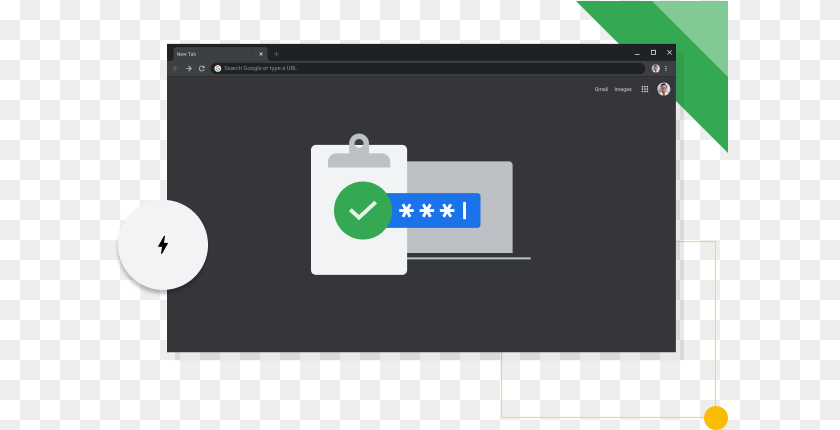Click the lightning bolt circle button
This screenshot has height=430, width=840.
[163, 245]
